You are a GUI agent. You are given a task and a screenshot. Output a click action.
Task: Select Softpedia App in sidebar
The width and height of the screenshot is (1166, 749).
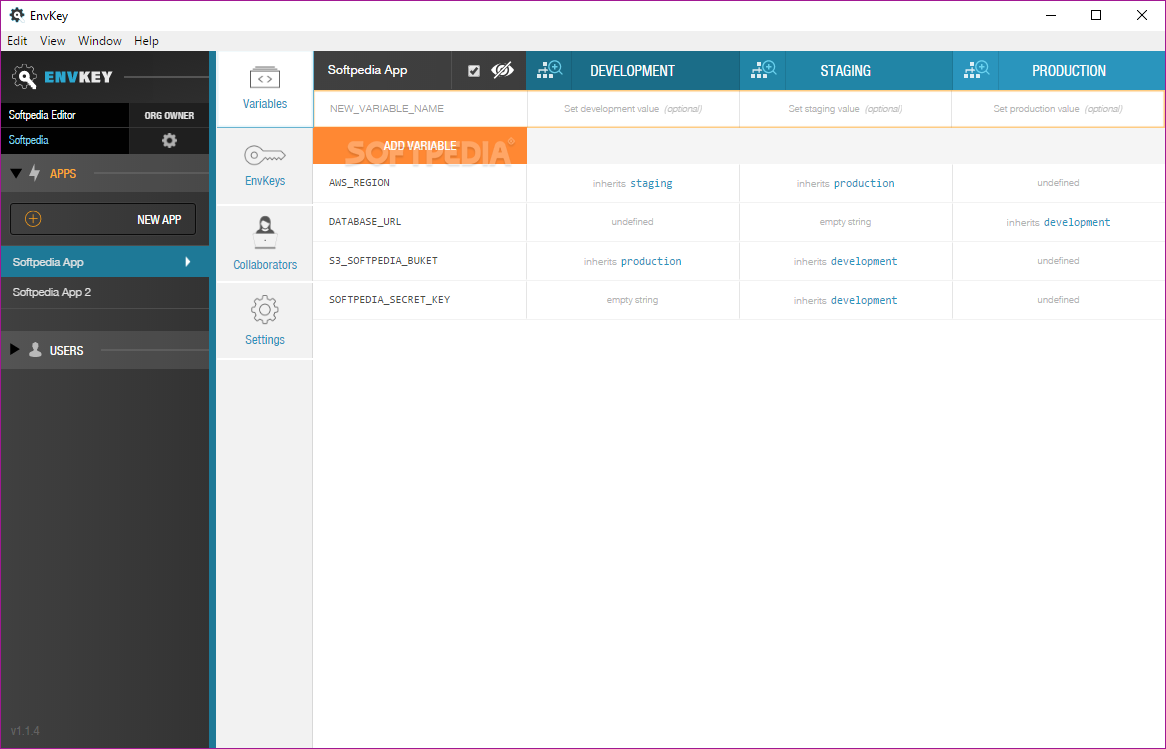(104, 262)
